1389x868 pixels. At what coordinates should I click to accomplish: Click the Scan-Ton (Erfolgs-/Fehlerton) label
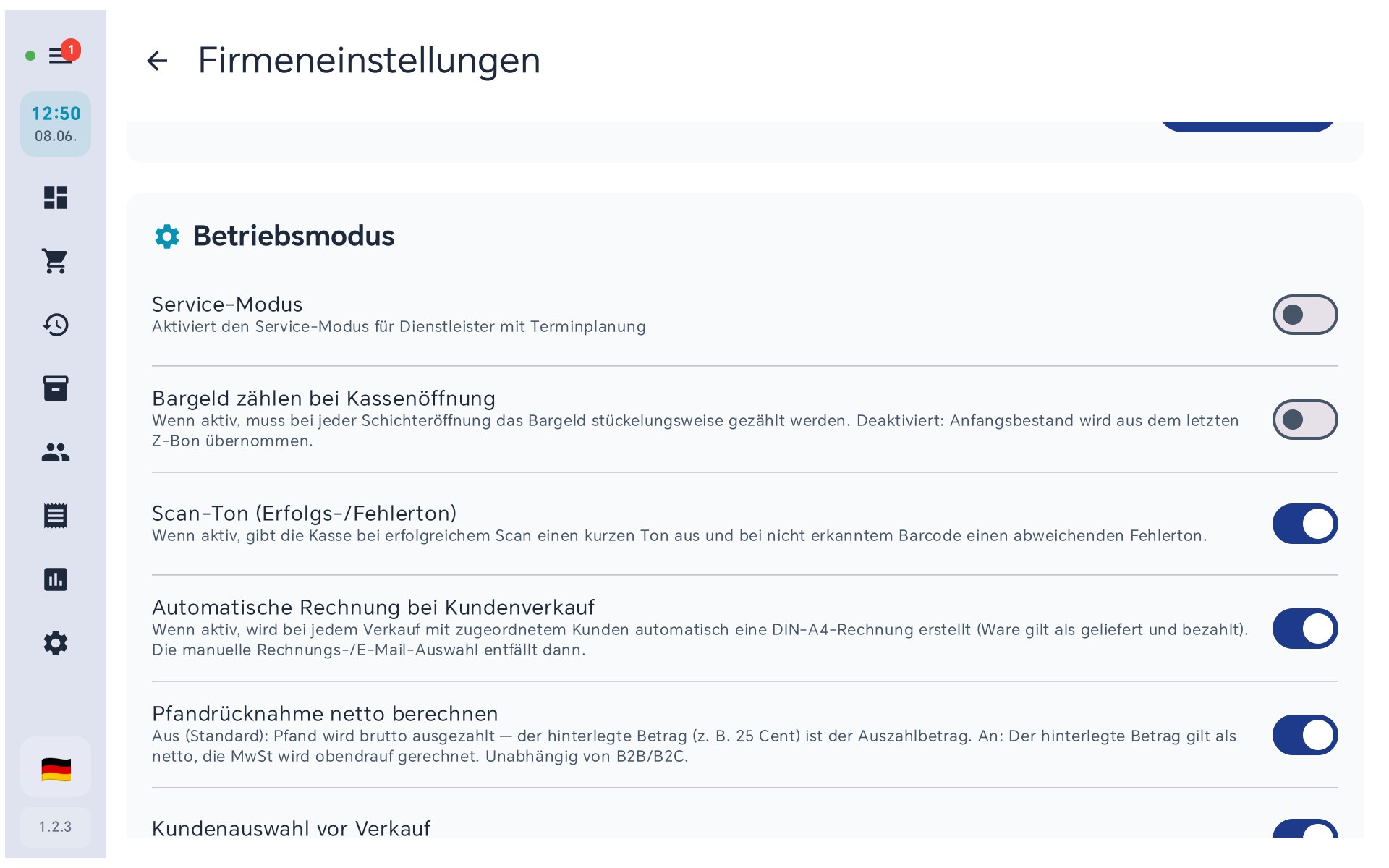tap(305, 514)
